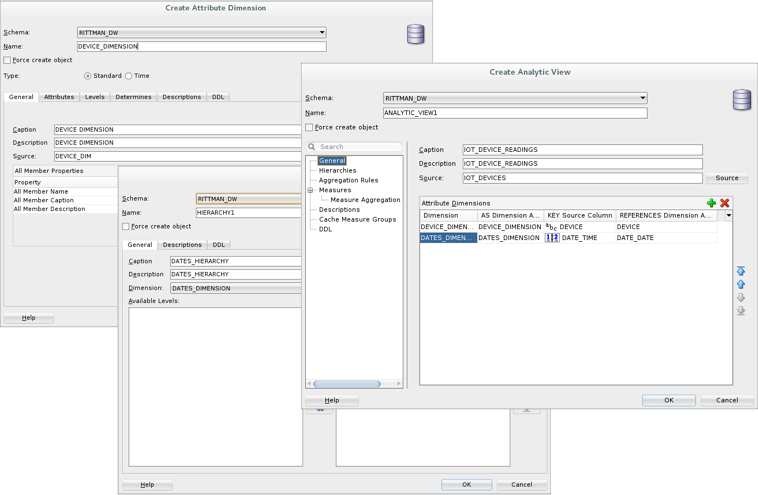Viewport: 758px width, 495px height.
Task: Click OK in Create Analytic View
Action: [669, 400]
